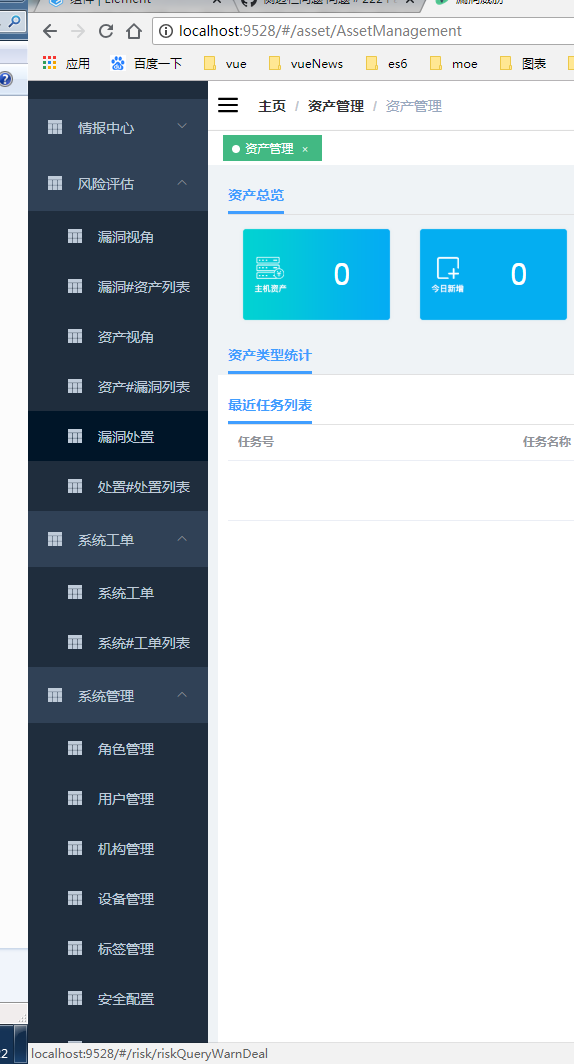Go to 主页 via the breadcrumb
This screenshot has height=1064, width=574.
tap(272, 106)
